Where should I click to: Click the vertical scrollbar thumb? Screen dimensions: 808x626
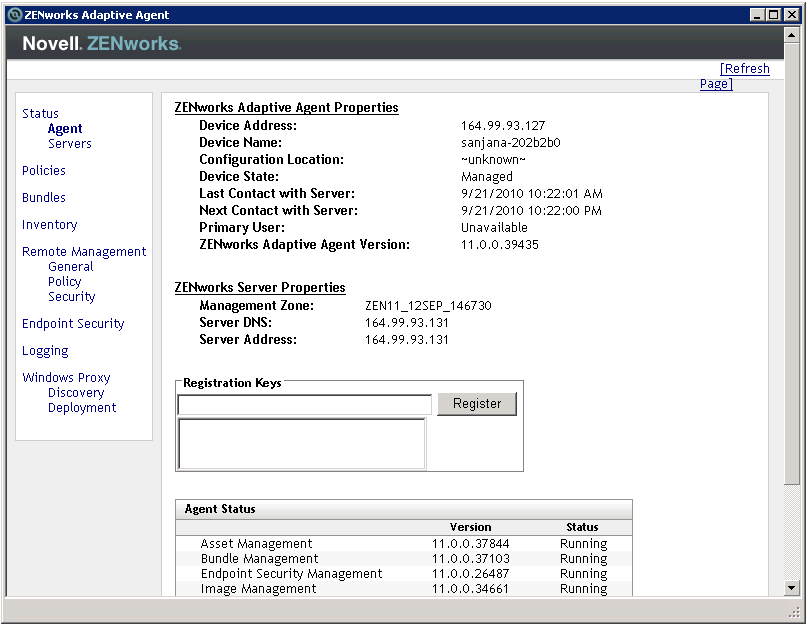tap(792, 263)
